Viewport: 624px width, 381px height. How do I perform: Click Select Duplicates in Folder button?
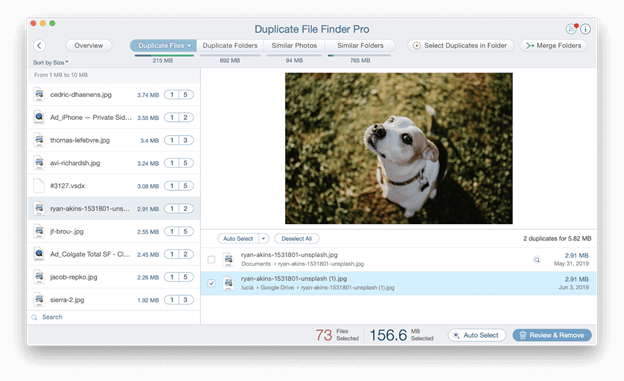(460, 45)
